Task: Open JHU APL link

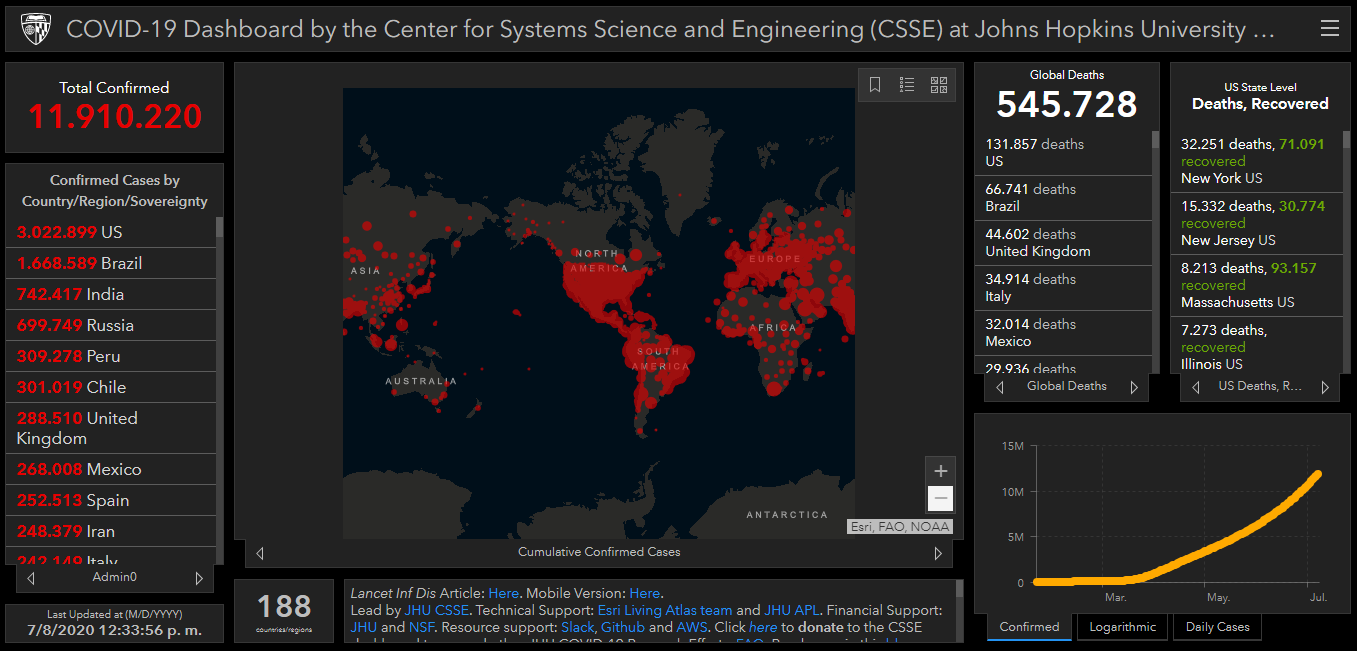Action: 792,610
